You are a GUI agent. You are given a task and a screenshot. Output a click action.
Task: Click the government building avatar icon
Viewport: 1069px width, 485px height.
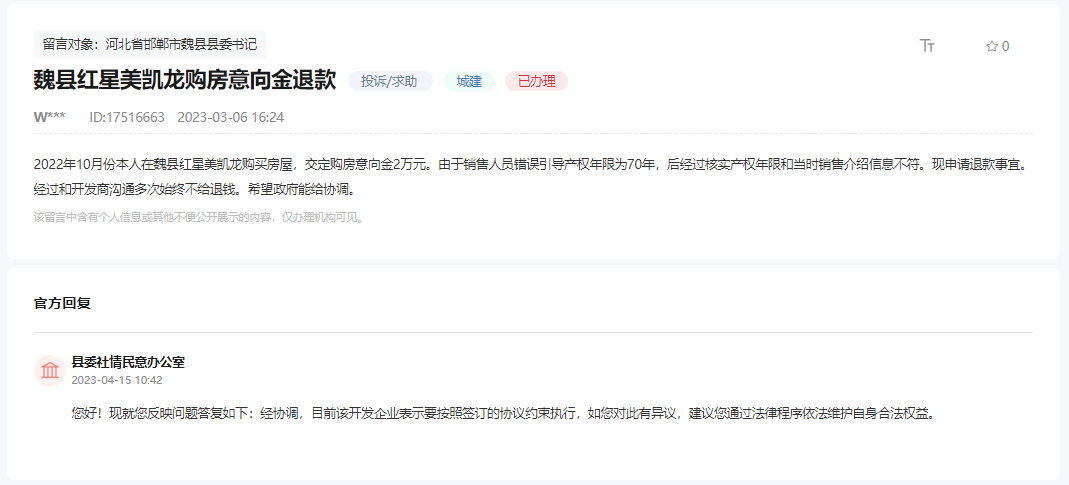click(x=50, y=371)
